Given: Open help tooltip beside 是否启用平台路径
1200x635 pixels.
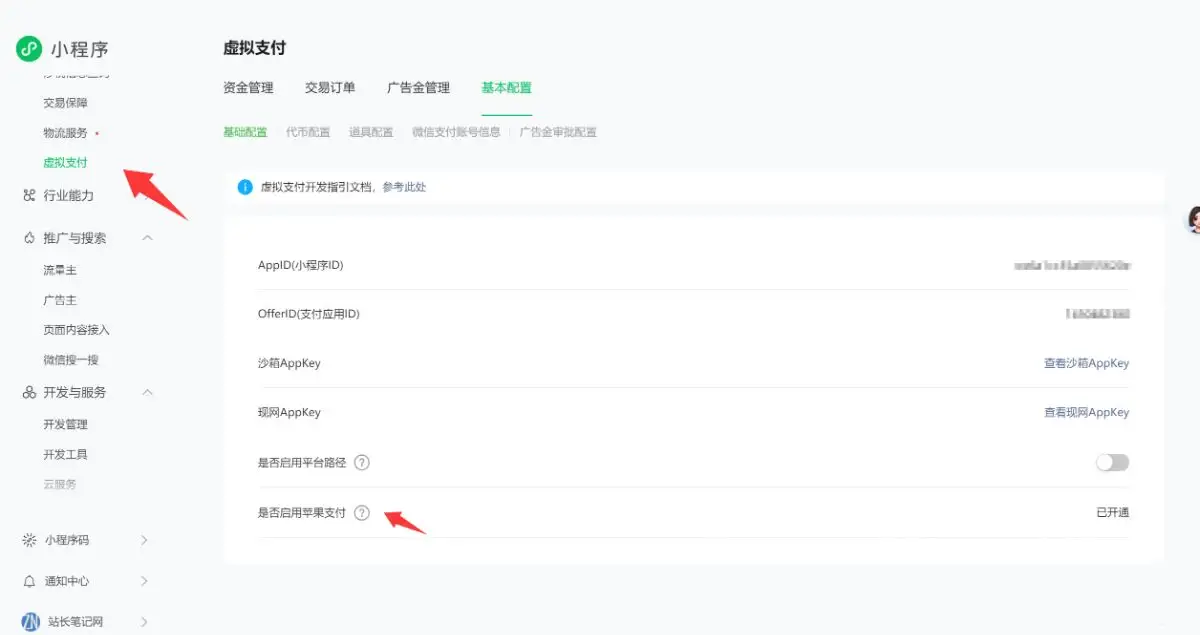Looking at the screenshot, I should (362, 462).
